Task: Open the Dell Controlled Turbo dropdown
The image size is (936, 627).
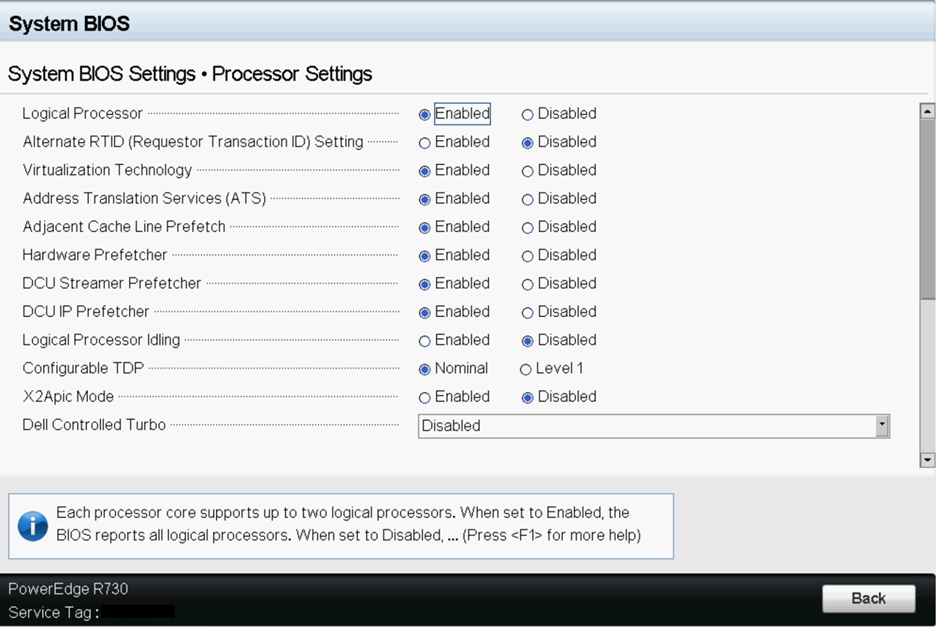Action: point(645,426)
